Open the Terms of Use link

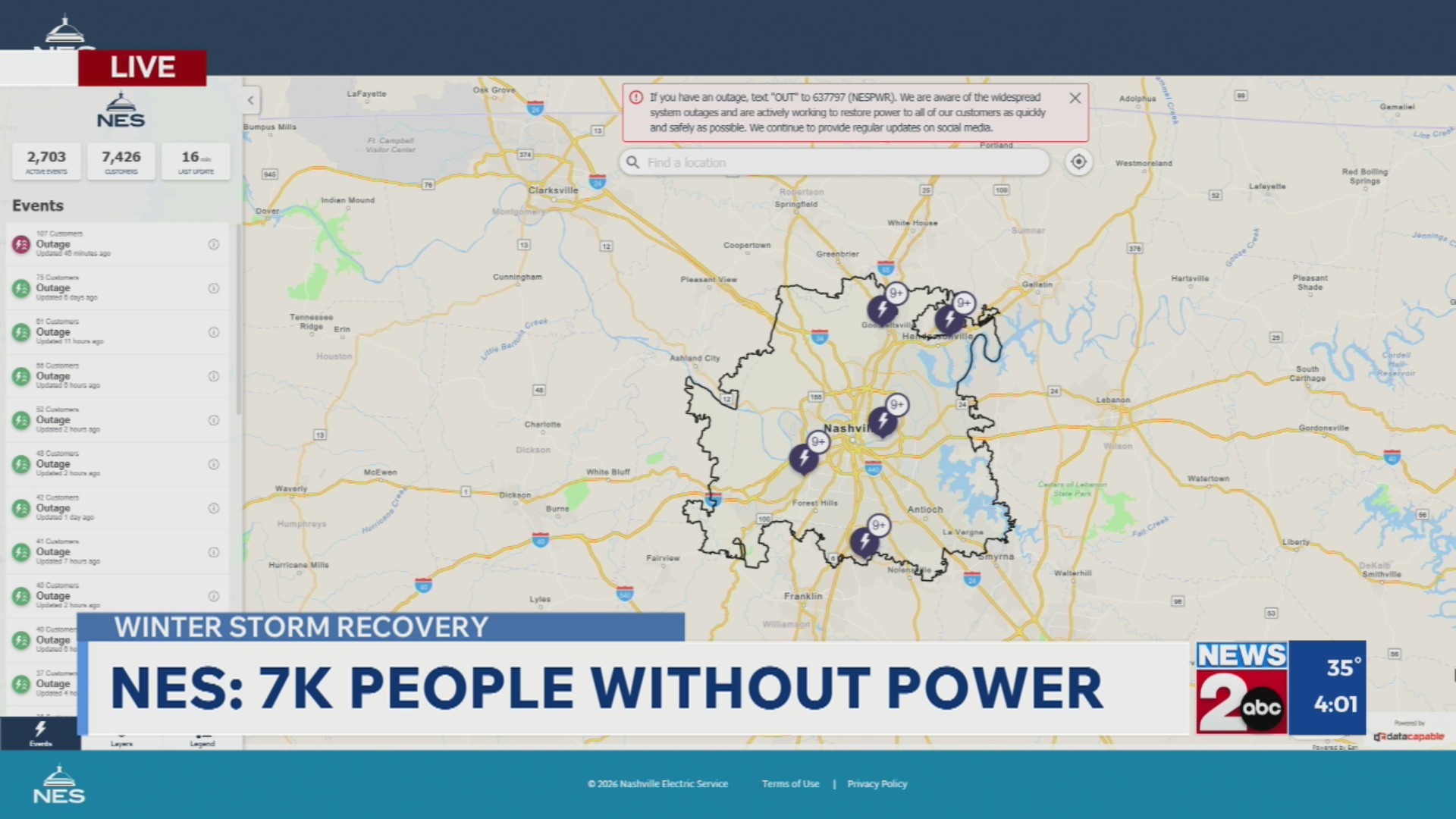pos(790,784)
